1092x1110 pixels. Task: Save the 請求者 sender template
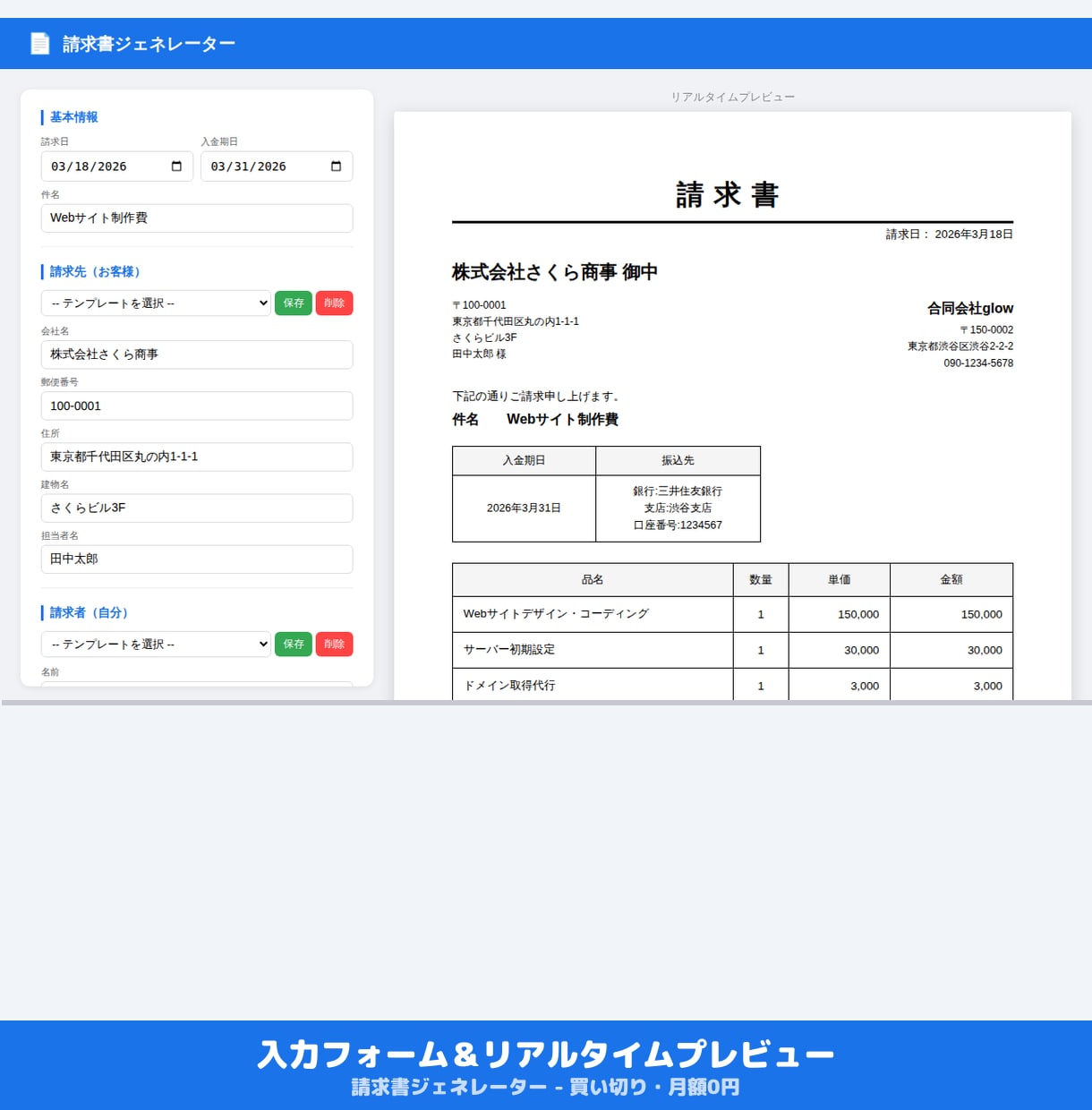pyautogui.click(x=294, y=645)
